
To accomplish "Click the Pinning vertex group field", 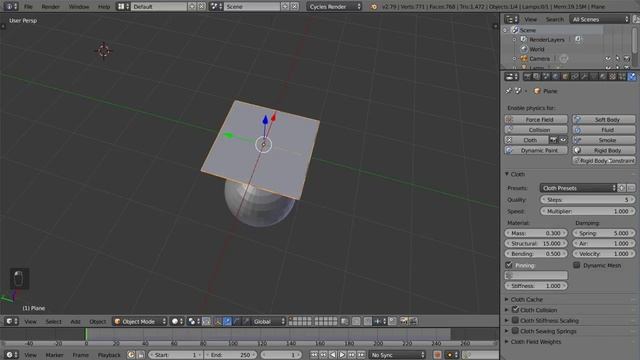I will coord(536,276).
